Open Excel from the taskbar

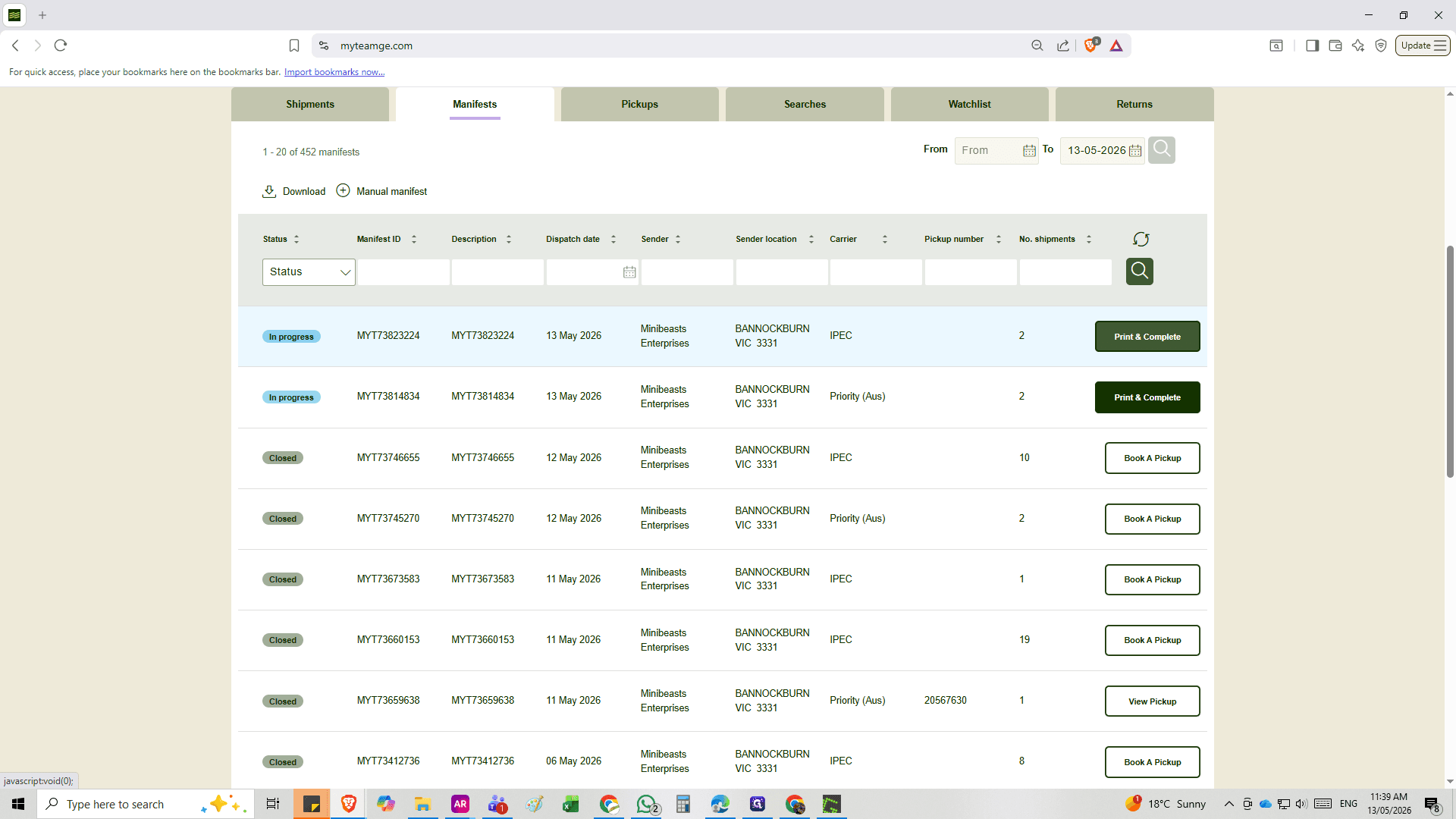[x=570, y=804]
